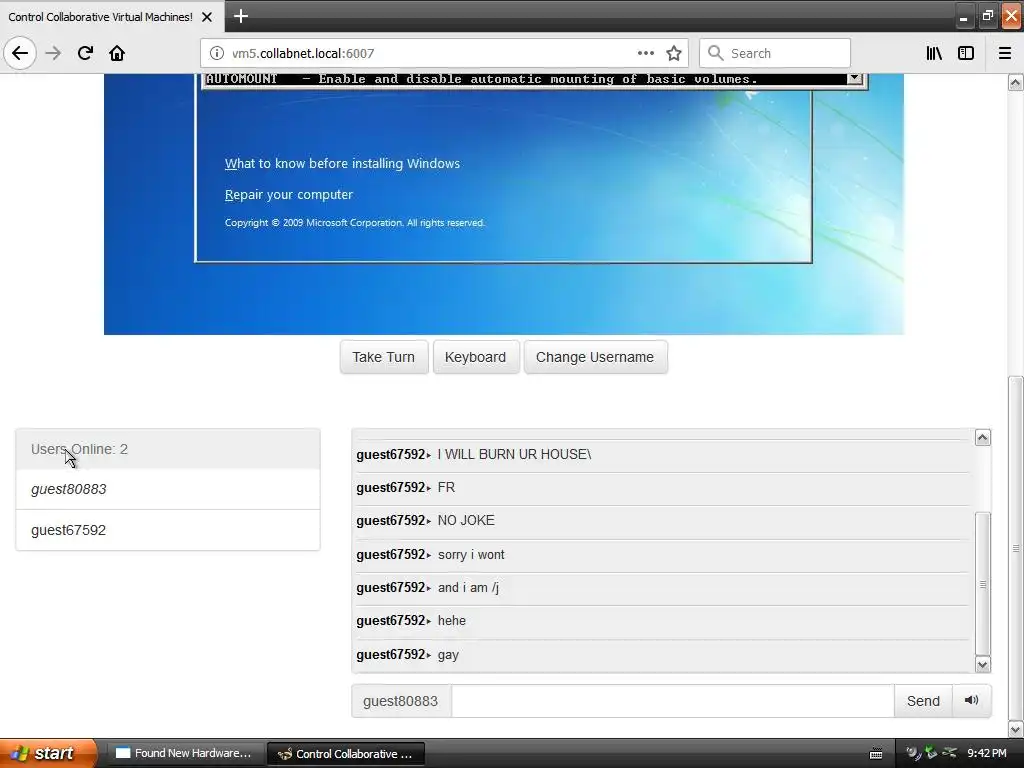Screen dimensions: 1024x768
Task: Go back to the previous page
Action: 20,53
